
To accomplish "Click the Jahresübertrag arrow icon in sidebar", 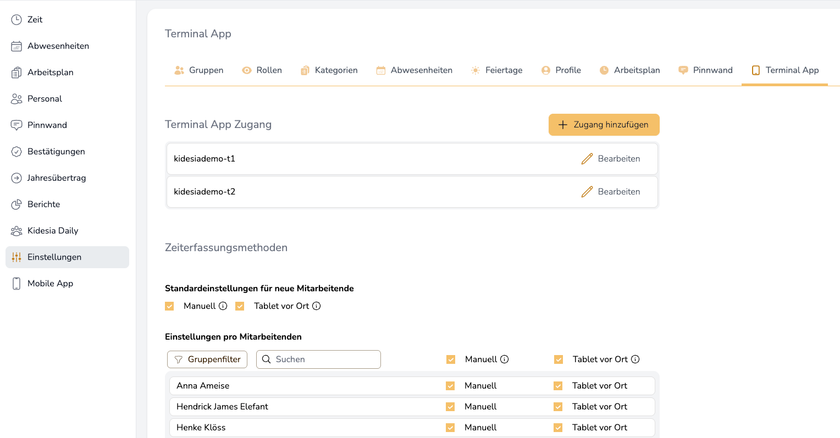I will pos(17,178).
